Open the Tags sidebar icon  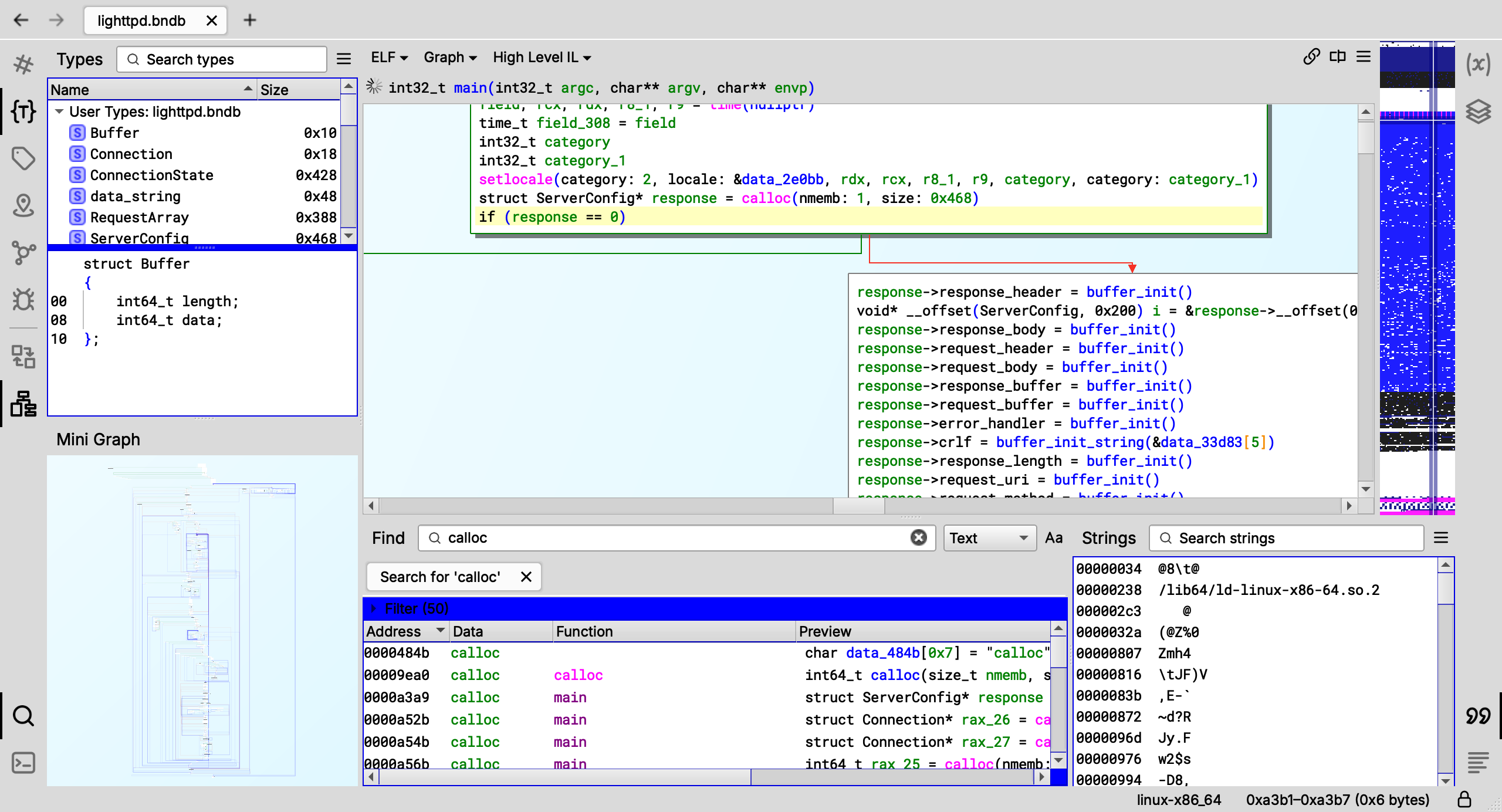coord(23,158)
